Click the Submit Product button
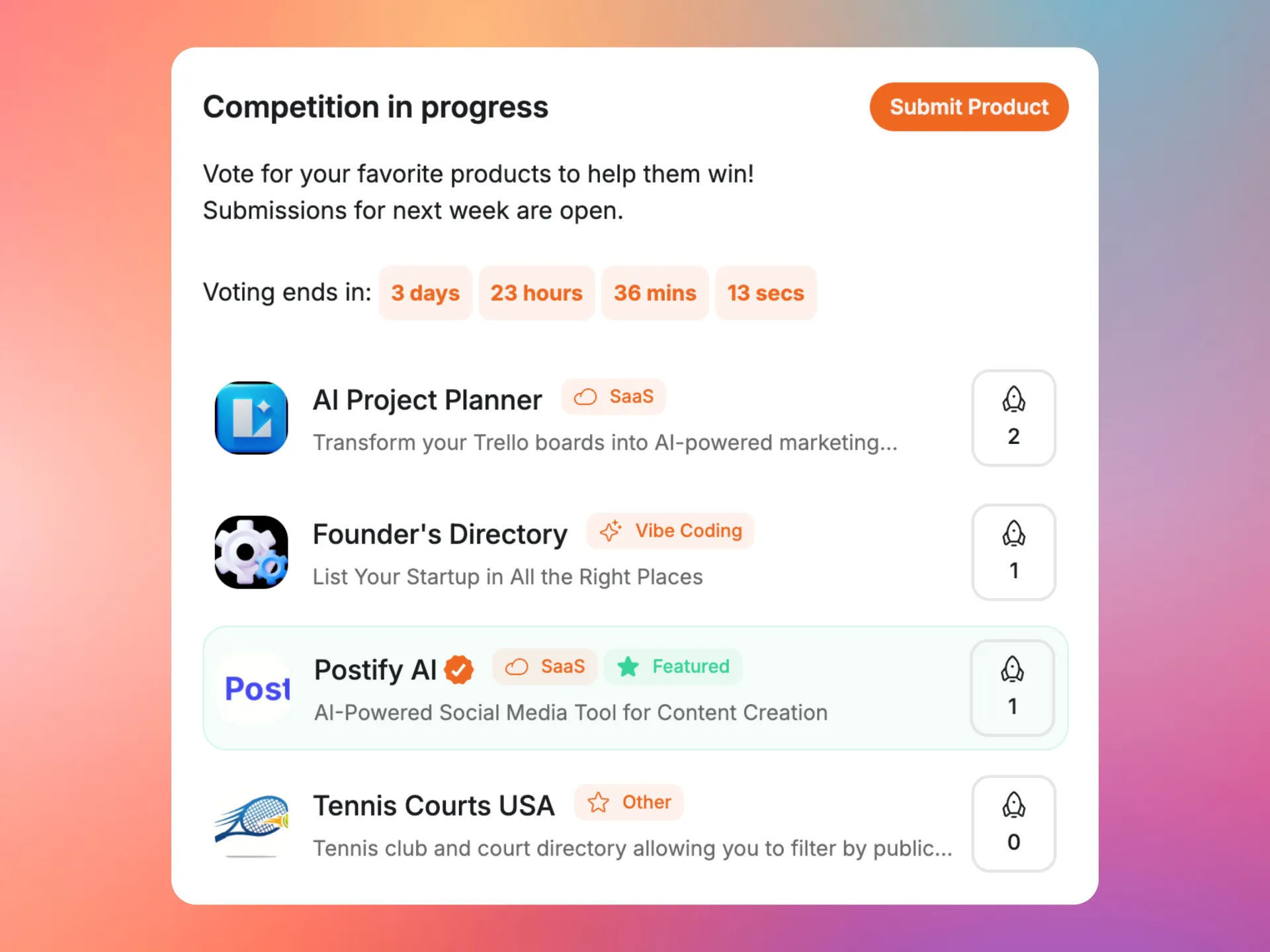This screenshot has width=1270, height=952. click(968, 107)
